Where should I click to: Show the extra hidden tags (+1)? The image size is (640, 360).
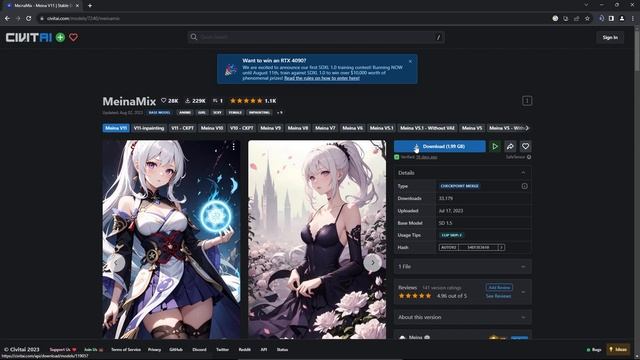280,113
